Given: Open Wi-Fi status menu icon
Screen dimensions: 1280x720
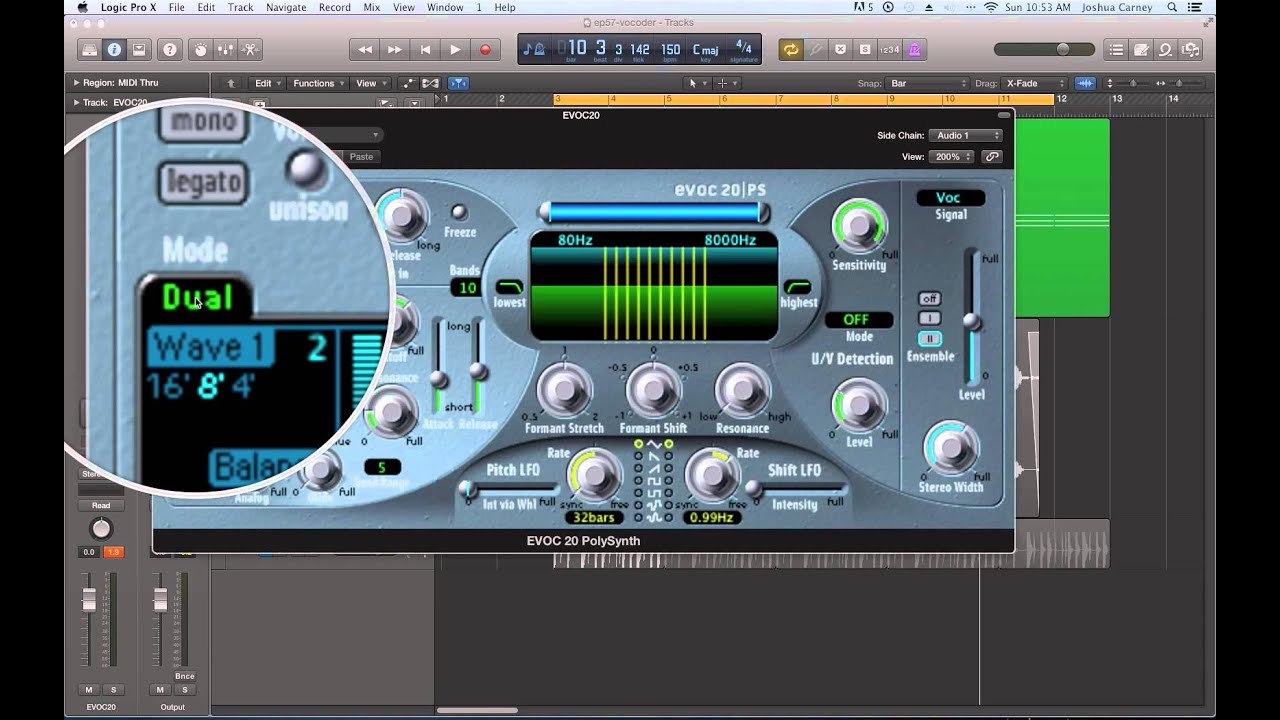Looking at the screenshot, I should coord(991,7).
